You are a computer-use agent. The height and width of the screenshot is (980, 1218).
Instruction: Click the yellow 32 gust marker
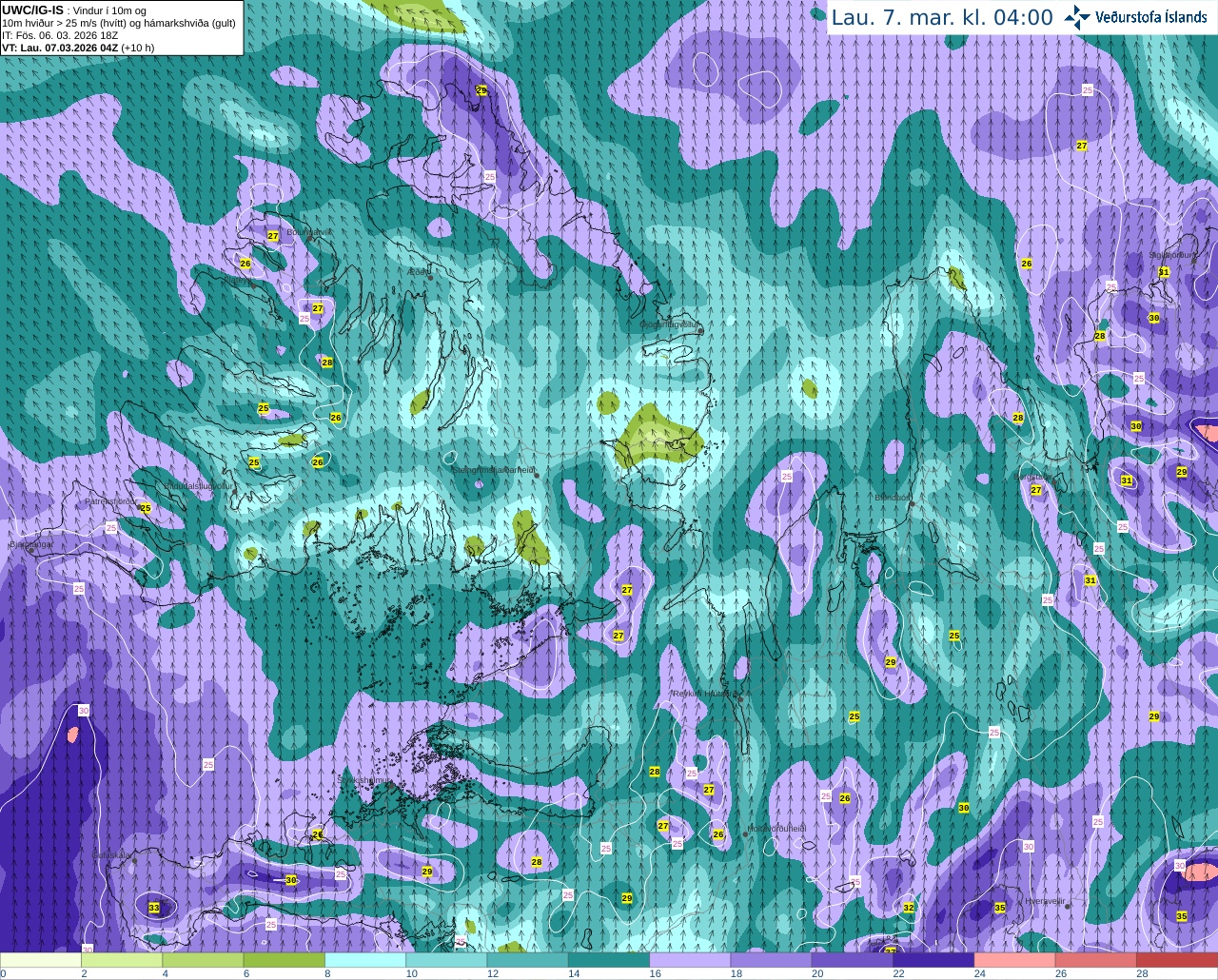coord(909,908)
